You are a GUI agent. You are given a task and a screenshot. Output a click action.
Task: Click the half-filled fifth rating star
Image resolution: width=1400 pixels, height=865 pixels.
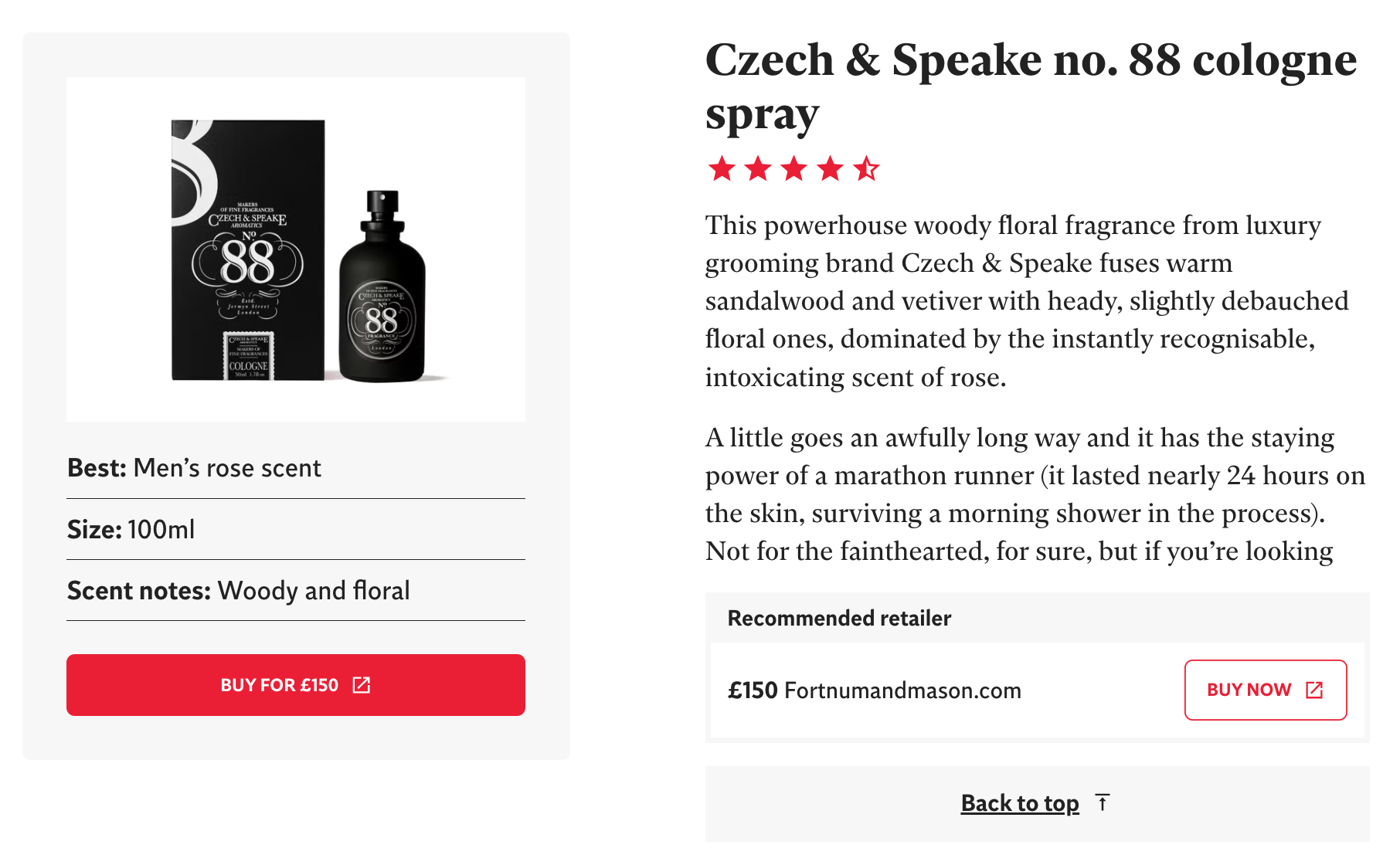tap(866, 168)
